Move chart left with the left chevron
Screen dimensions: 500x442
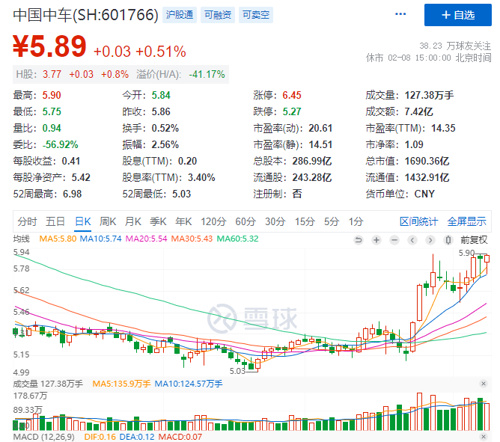pos(412,240)
